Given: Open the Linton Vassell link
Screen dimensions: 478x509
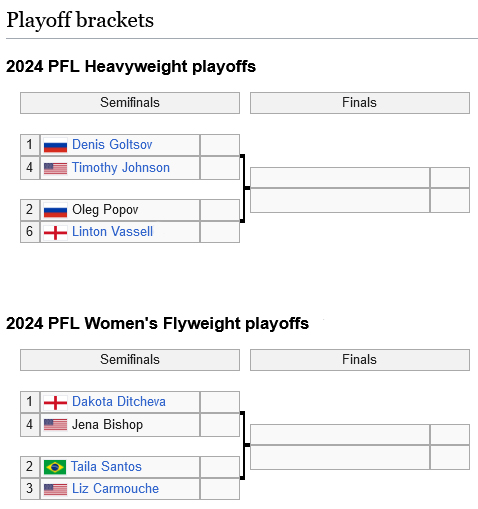Looking at the screenshot, I should point(113,232).
